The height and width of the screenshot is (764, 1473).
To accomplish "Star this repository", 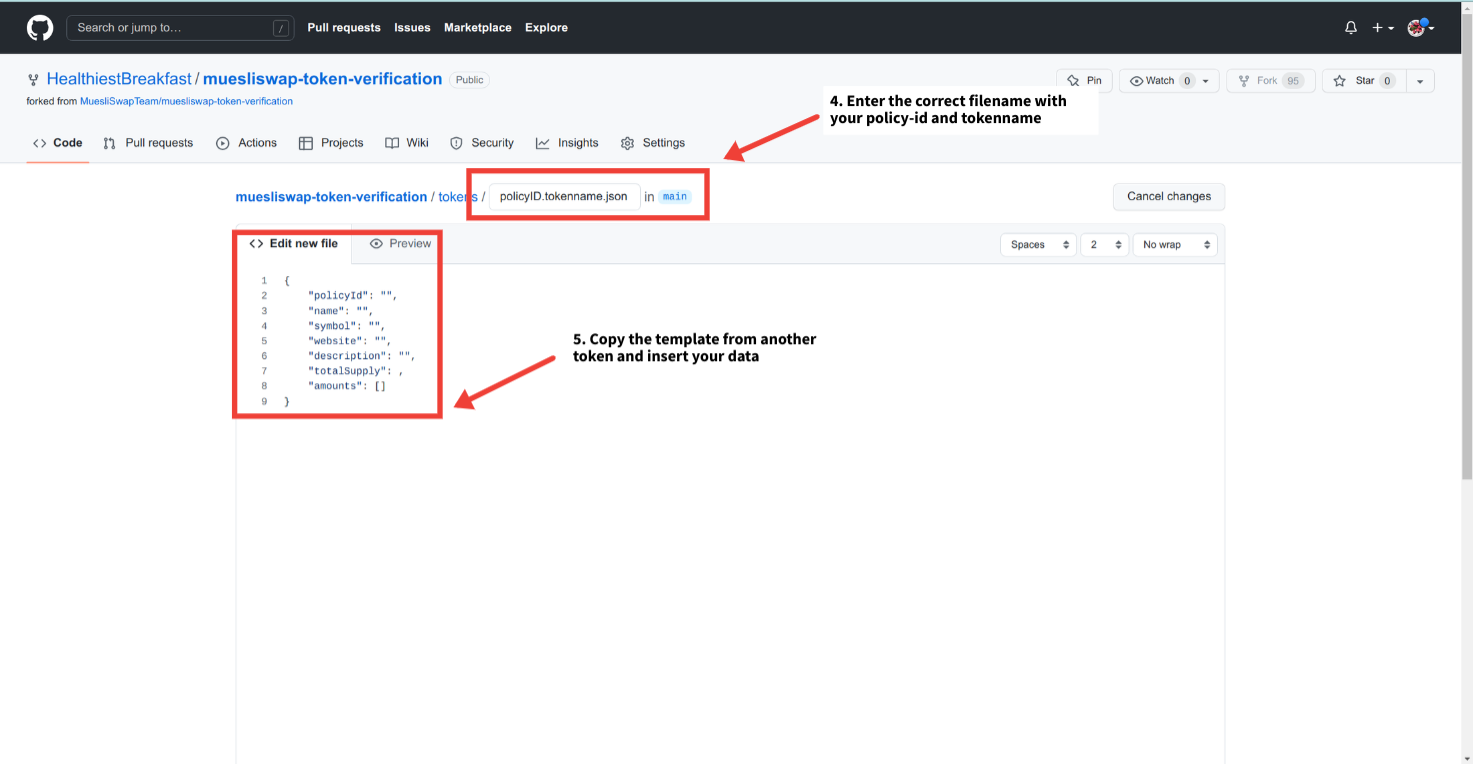I will 1364,81.
